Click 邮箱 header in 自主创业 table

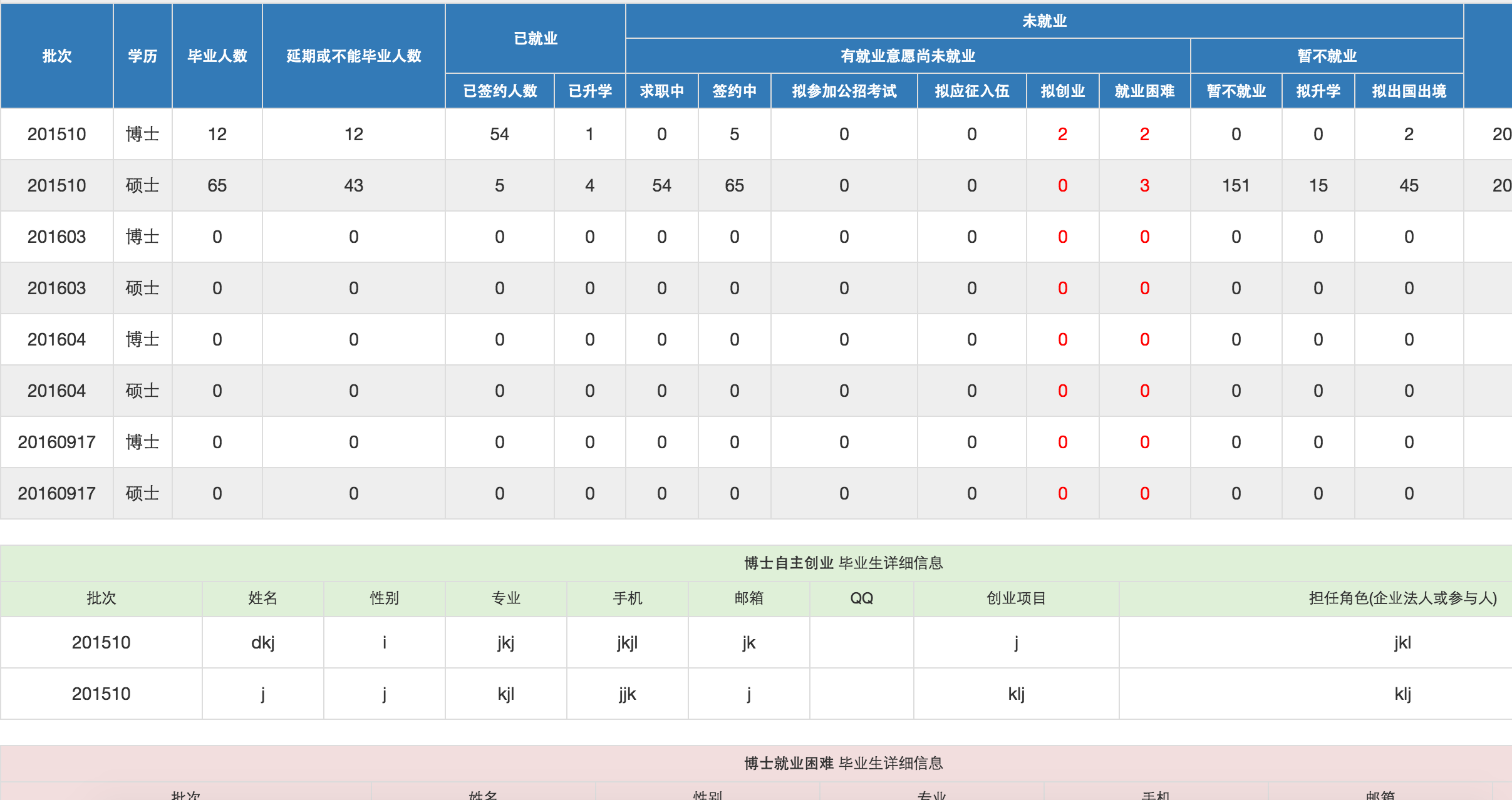(x=749, y=598)
